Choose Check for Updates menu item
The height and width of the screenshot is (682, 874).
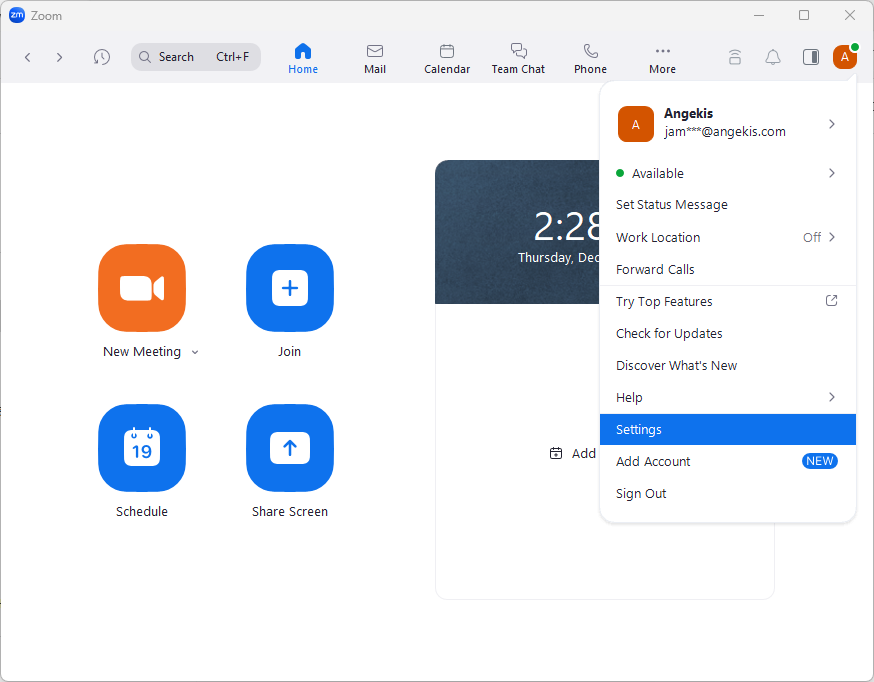[x=669, y=333]
